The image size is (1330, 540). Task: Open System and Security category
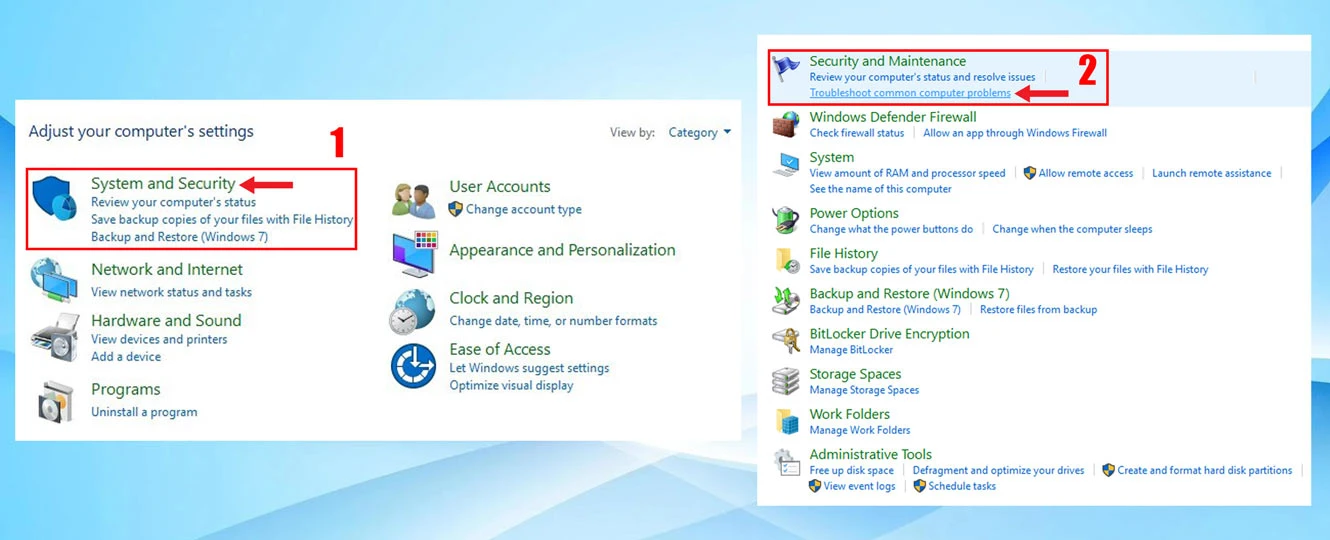[163, 183]
